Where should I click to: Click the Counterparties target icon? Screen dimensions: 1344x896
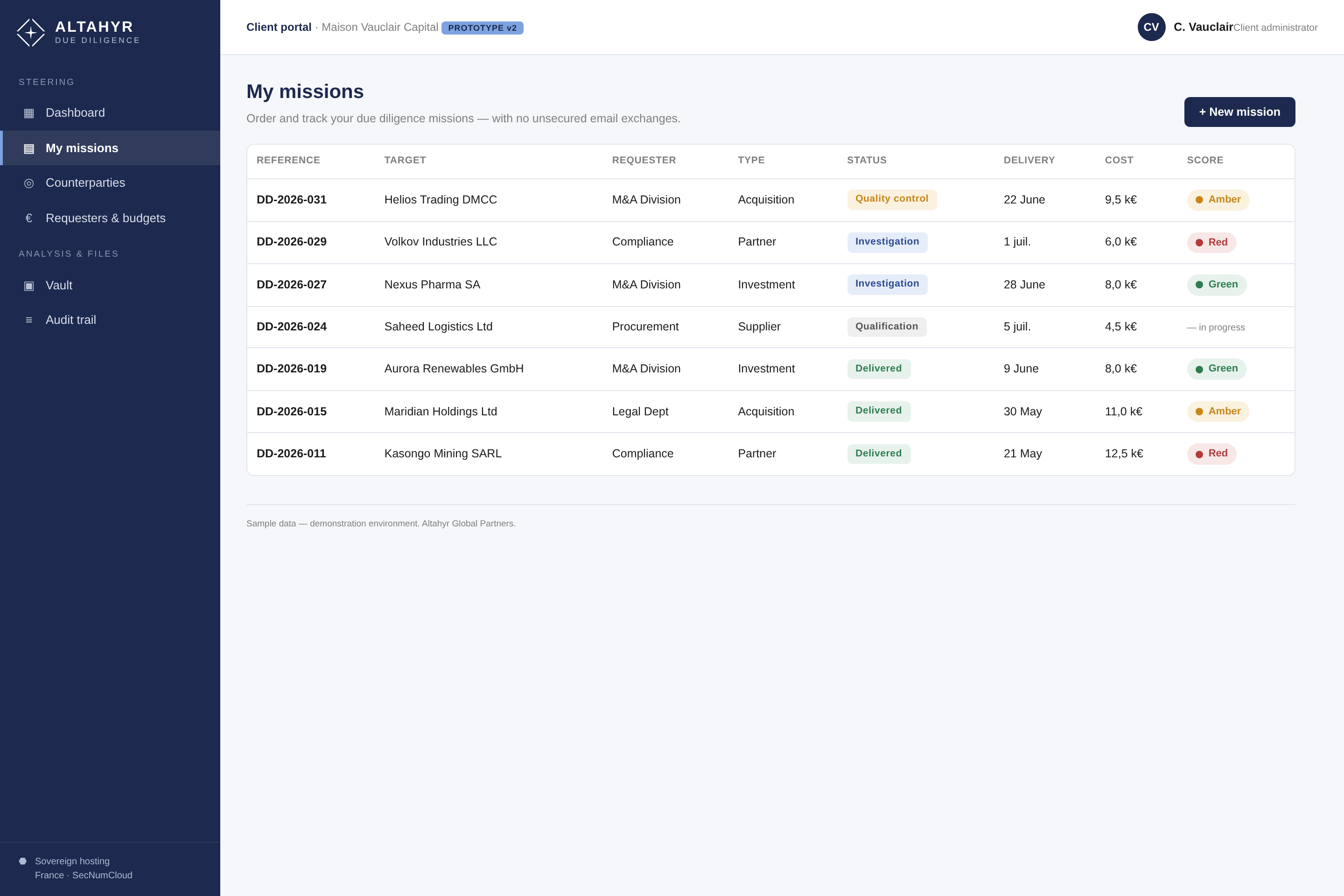[28, 183]
